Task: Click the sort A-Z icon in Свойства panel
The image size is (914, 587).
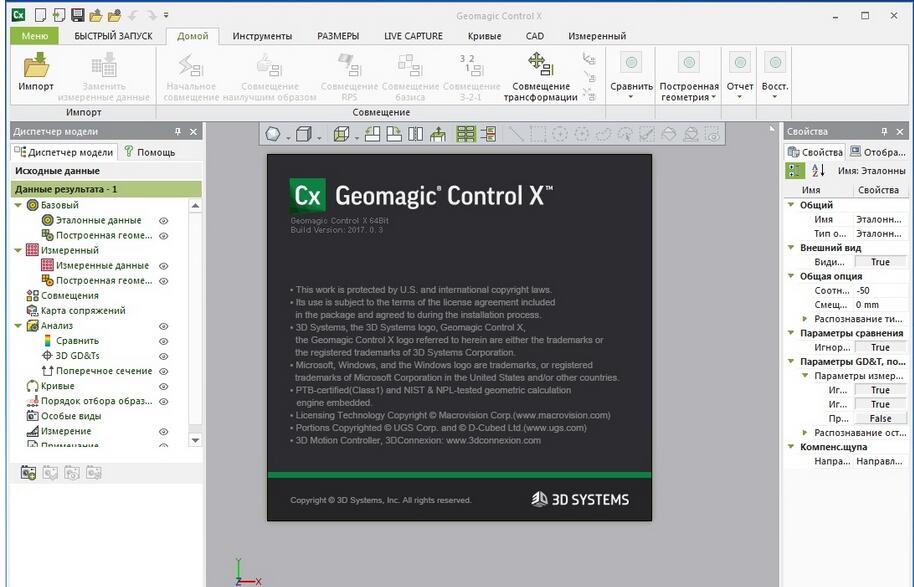Action: tap(818, 170)
